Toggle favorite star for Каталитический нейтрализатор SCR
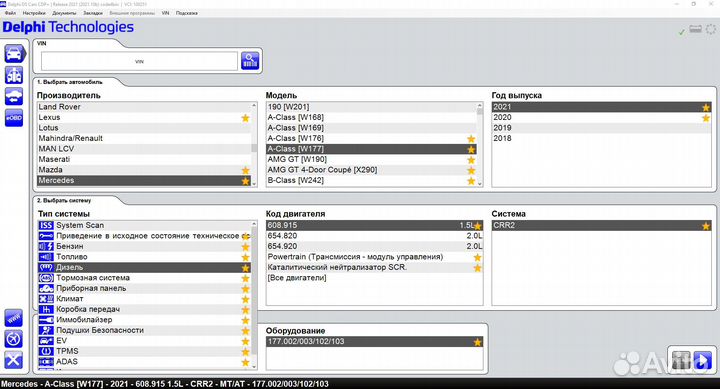This screenshot has height=389, width=720. [x=478, y=268]
